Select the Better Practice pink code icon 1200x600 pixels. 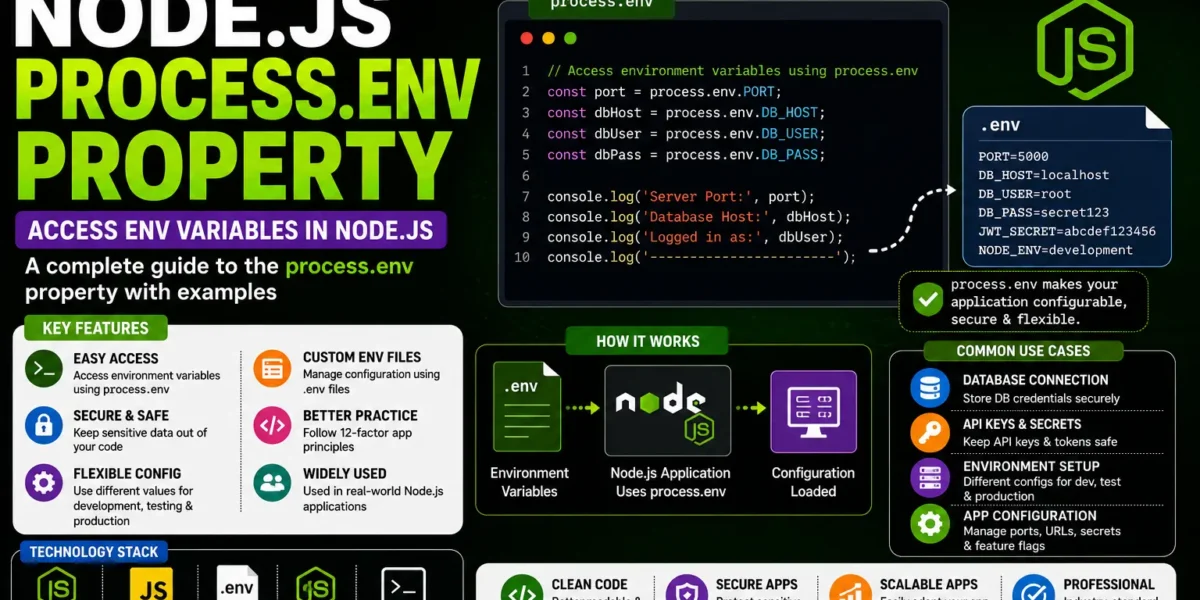coord(271,425)
